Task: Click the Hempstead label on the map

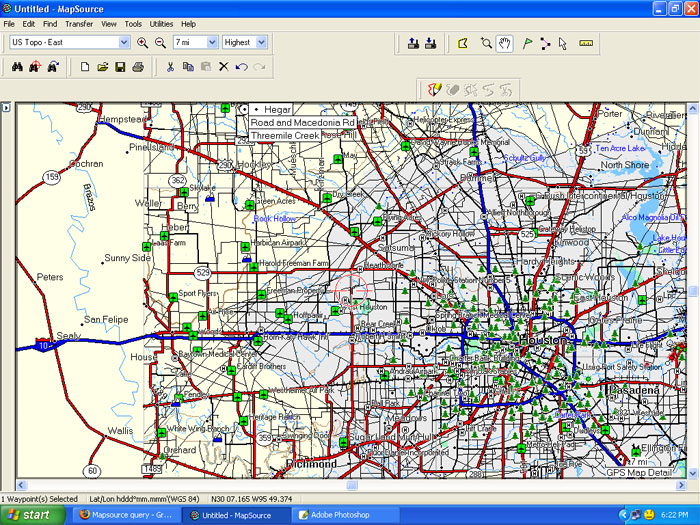Action: [x=123, y=119]
